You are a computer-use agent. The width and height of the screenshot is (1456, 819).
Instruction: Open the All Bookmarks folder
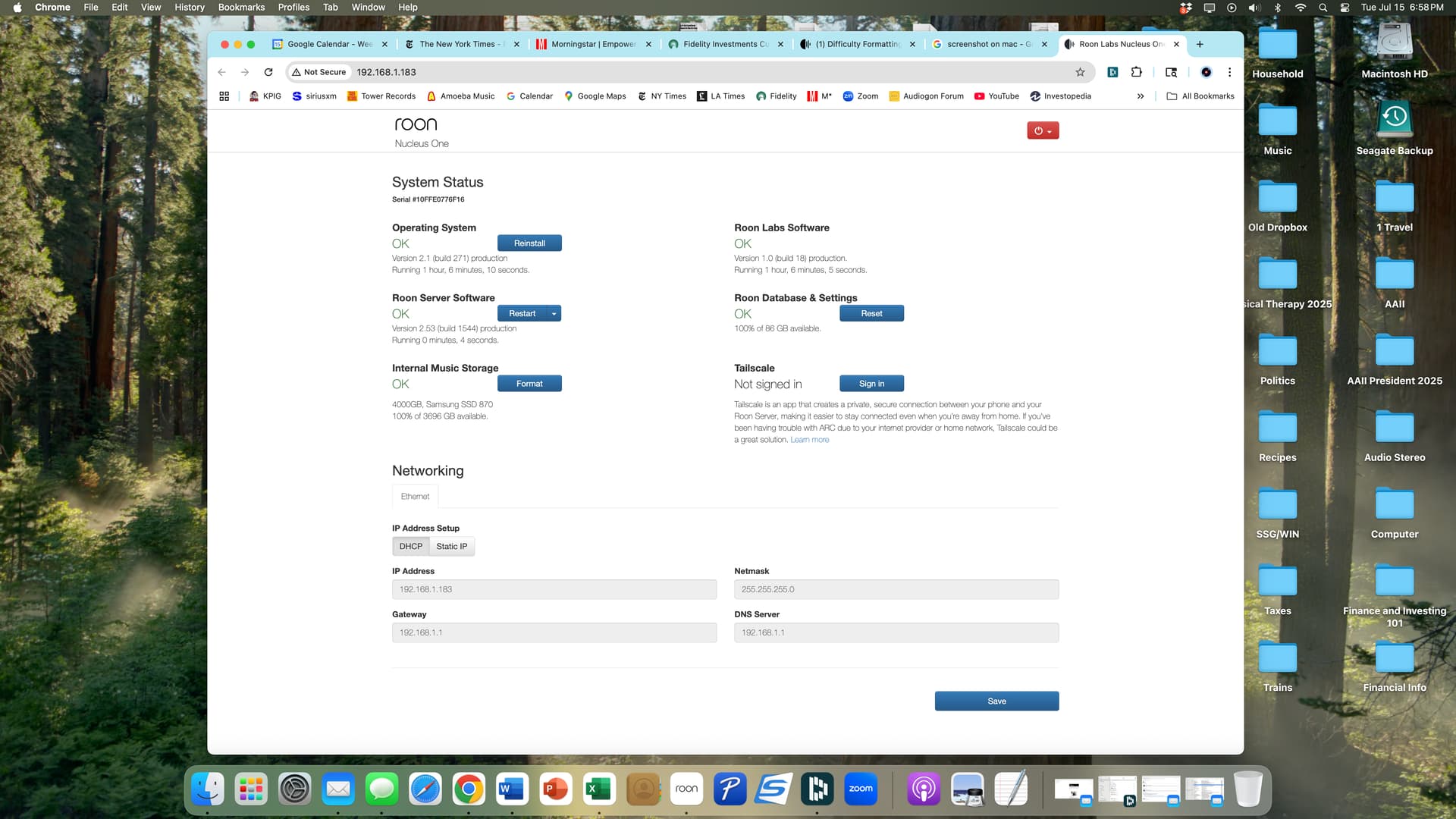point(1200,96)
